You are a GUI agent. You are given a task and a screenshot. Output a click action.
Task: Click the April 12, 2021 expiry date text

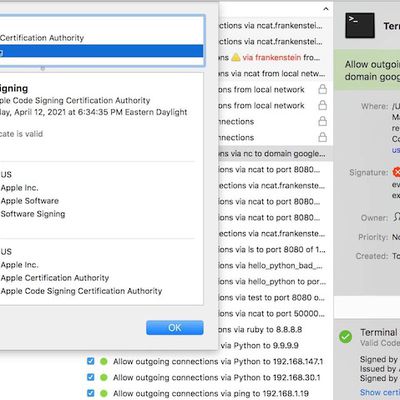tap(94, 112)
